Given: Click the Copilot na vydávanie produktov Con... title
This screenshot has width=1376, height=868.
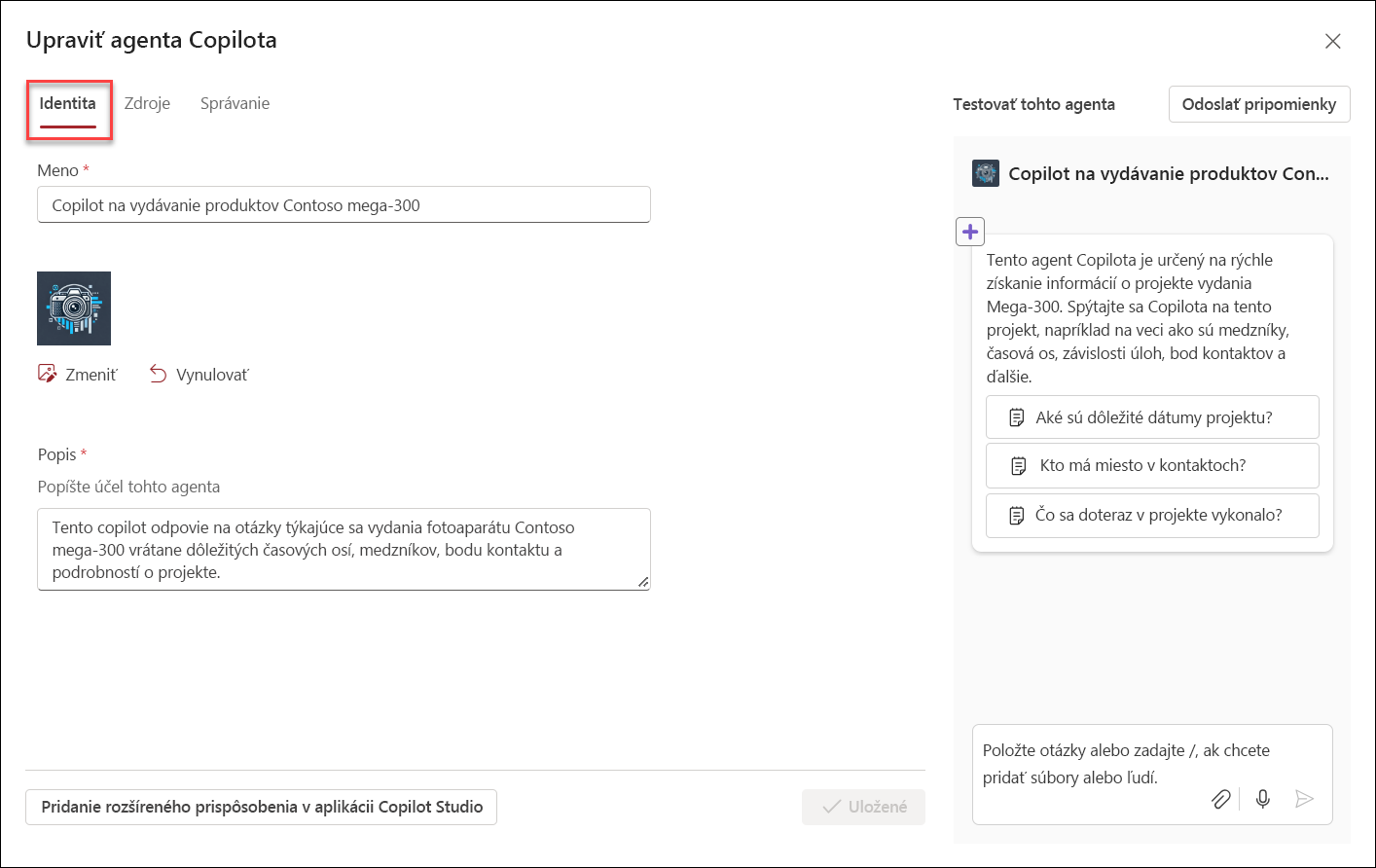Looking at the screenshot, I should click(x=1169, y=173).
